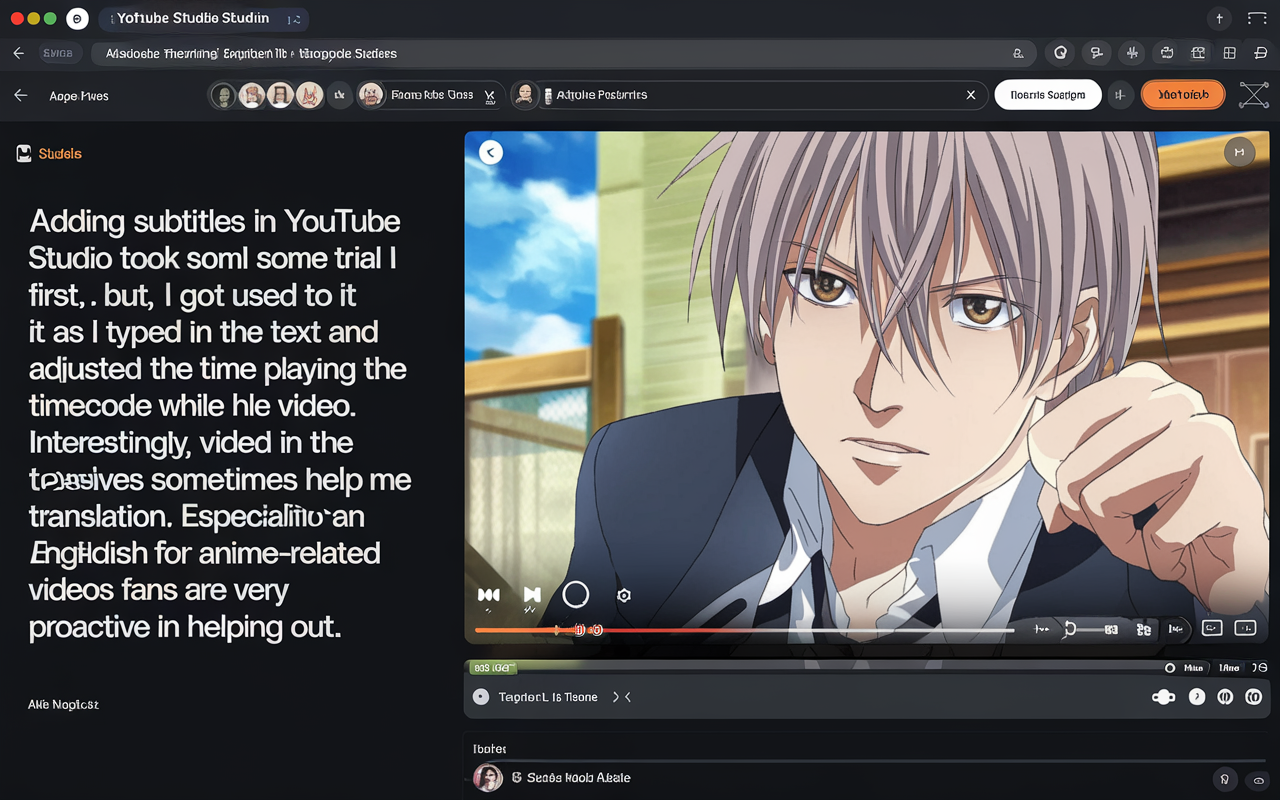Click the round H badge at video top right
Screen dimensions: 1280x800
tap(1239, 152)
